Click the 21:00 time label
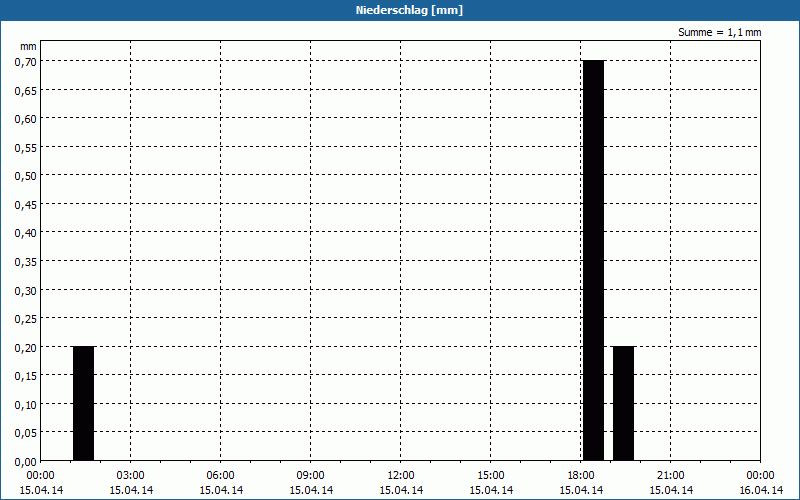800x500 pixels. tap(670, 476)
